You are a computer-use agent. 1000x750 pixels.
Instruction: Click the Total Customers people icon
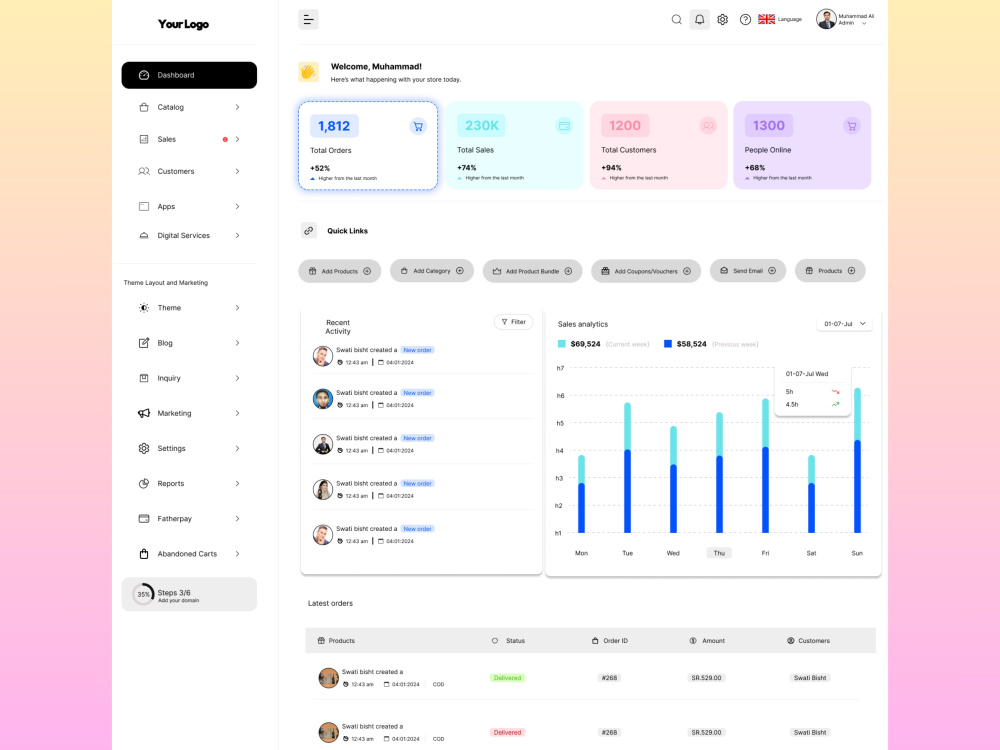coord(708,126)
